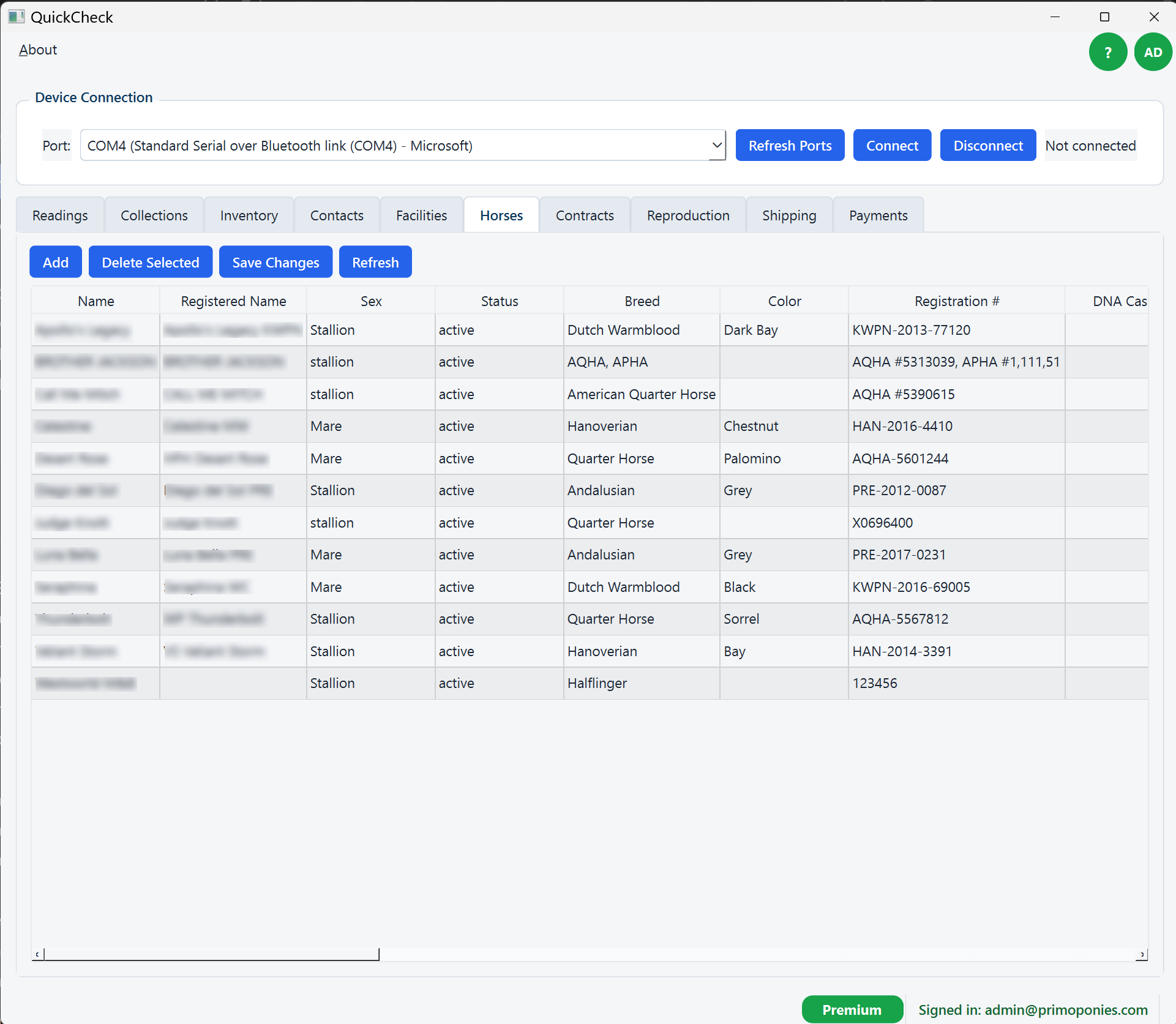Switch to the Collections tab

click(x=154, y=215)
